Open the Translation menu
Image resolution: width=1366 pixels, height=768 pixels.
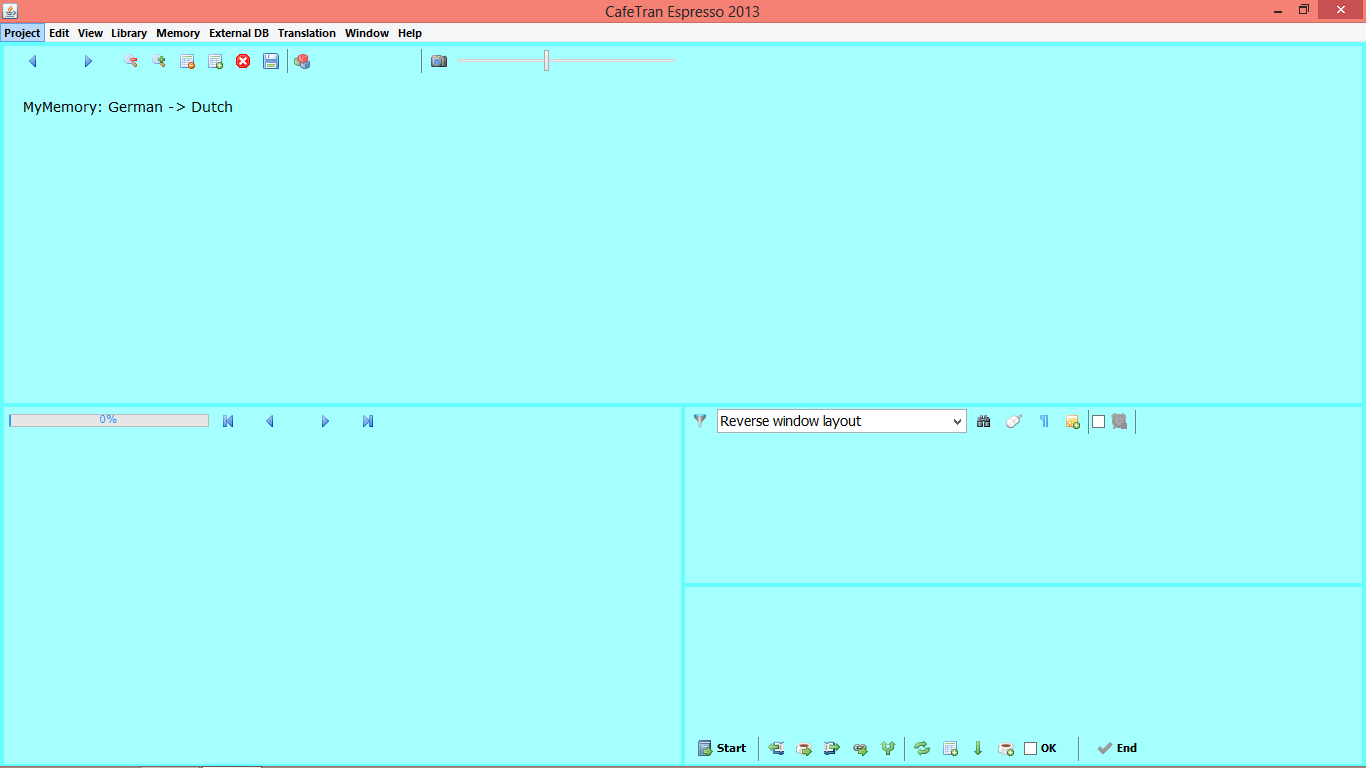click(307, 33)
